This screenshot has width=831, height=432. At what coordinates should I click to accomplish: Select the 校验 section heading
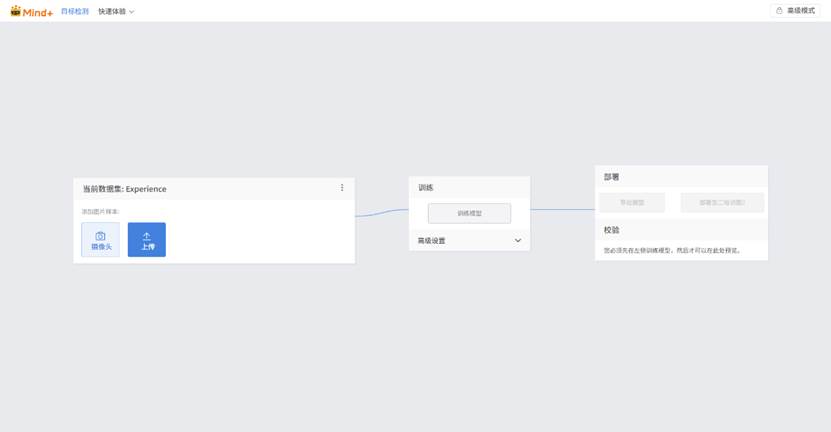click(612, 230)
